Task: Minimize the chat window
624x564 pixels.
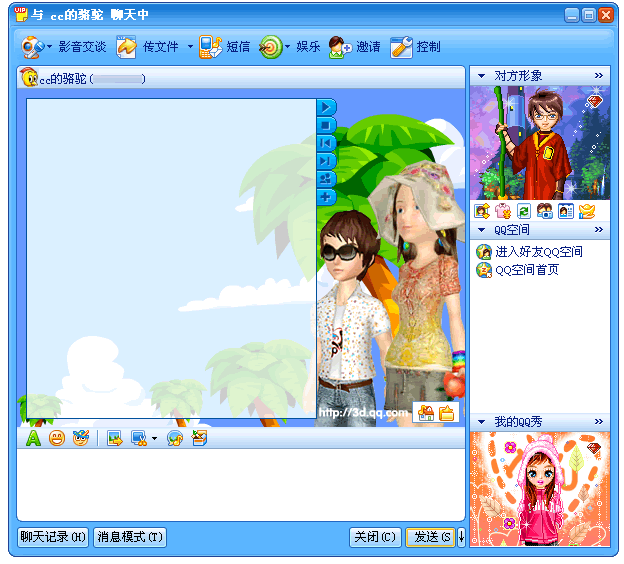Action: 571,15
